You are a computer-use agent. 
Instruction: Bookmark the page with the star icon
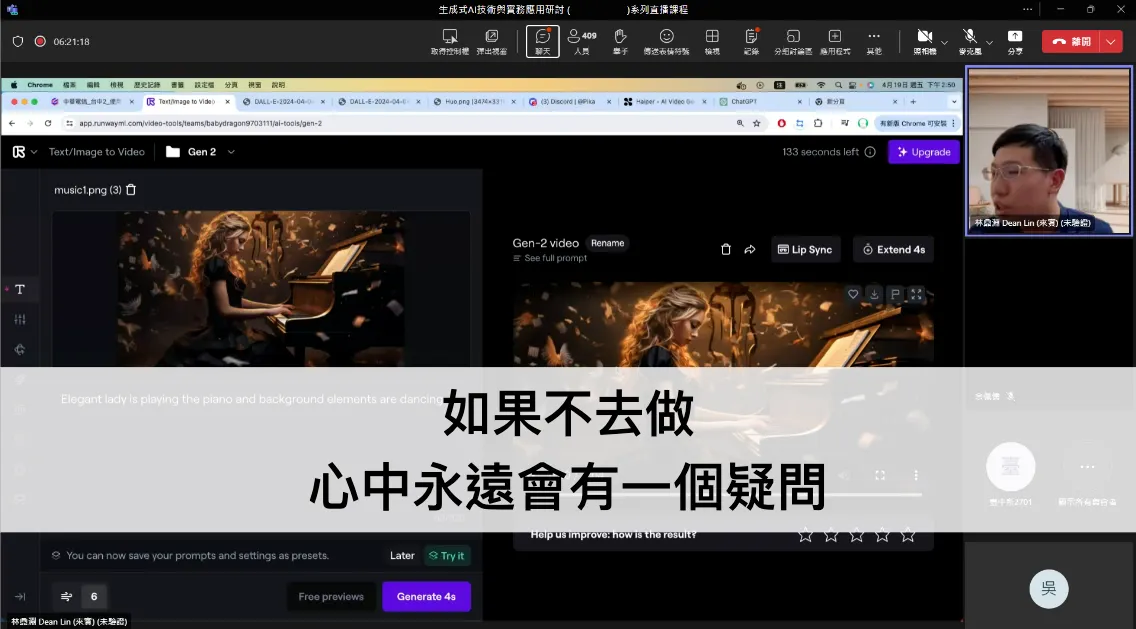pyautogui.click(x=757, y=123)
